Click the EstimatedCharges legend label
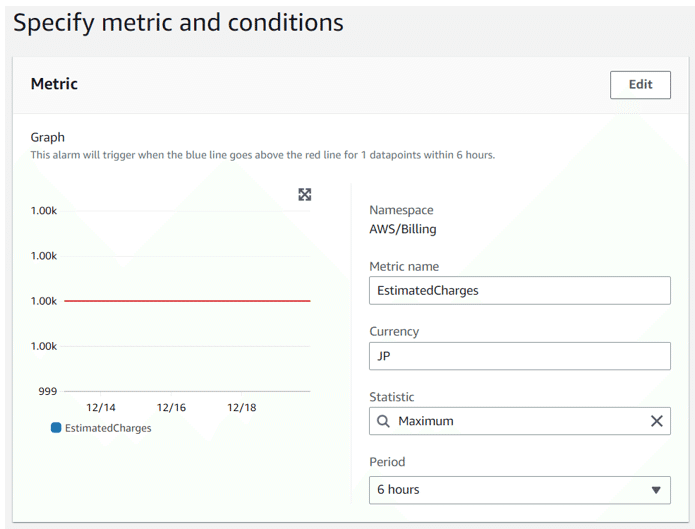Screen dimensions: 695x529 tap(108, 428)
